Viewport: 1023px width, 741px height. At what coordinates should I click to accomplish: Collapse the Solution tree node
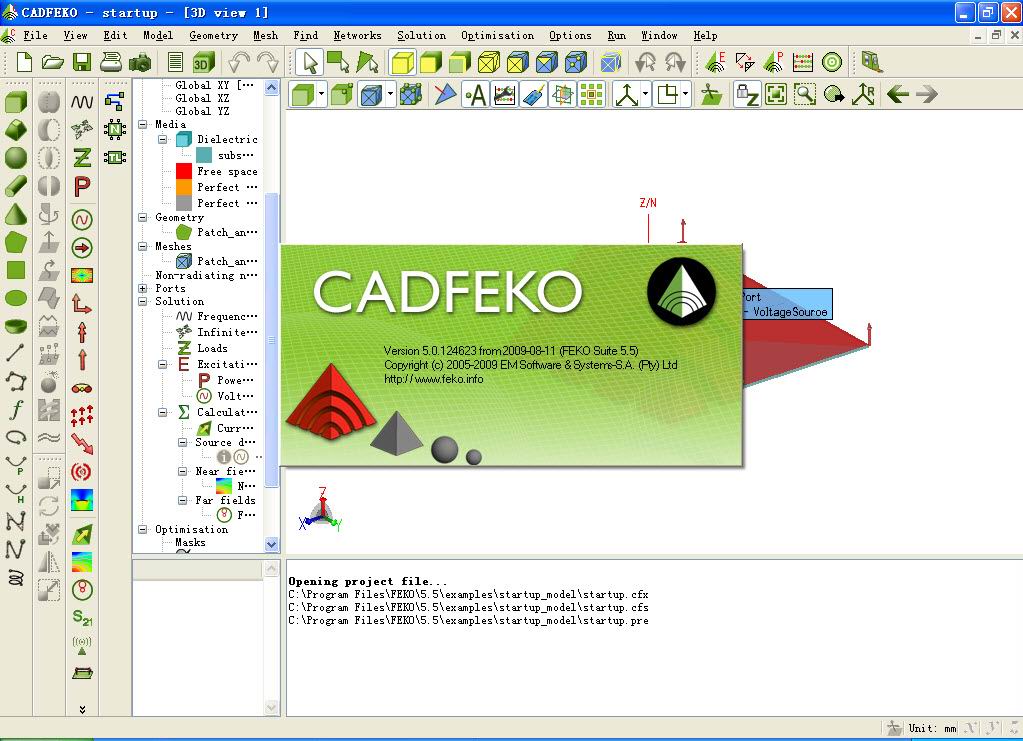click(143, 301)
